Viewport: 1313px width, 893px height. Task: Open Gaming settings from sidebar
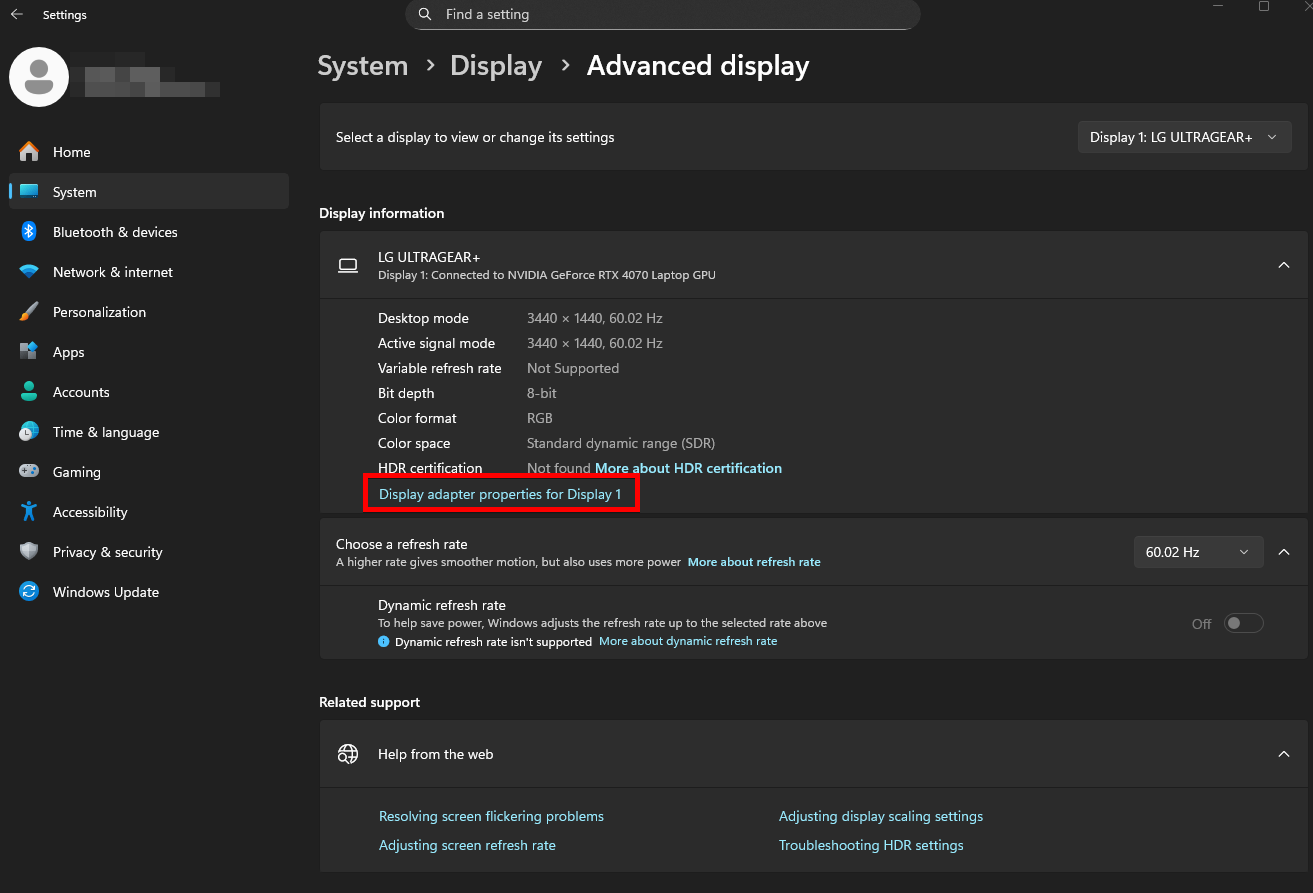[77, 471]
